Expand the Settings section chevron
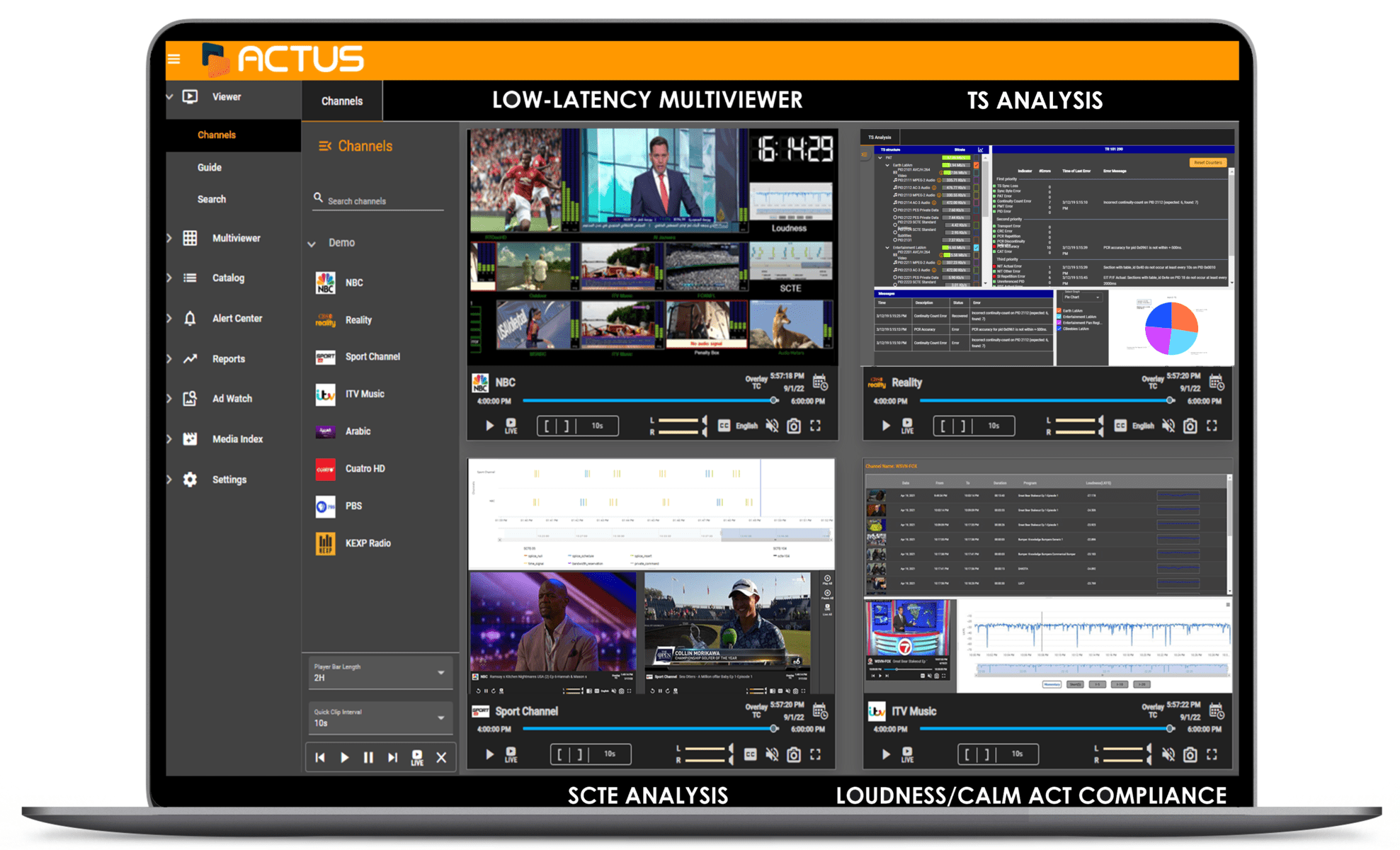1400x850 pixels. pyautogui.click(x=170, y=480)
